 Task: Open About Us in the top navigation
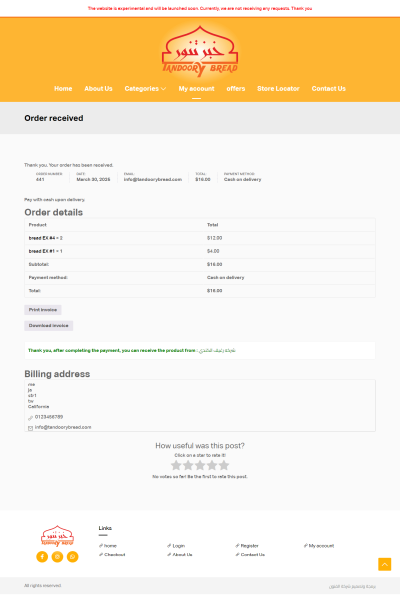(98, 88)
